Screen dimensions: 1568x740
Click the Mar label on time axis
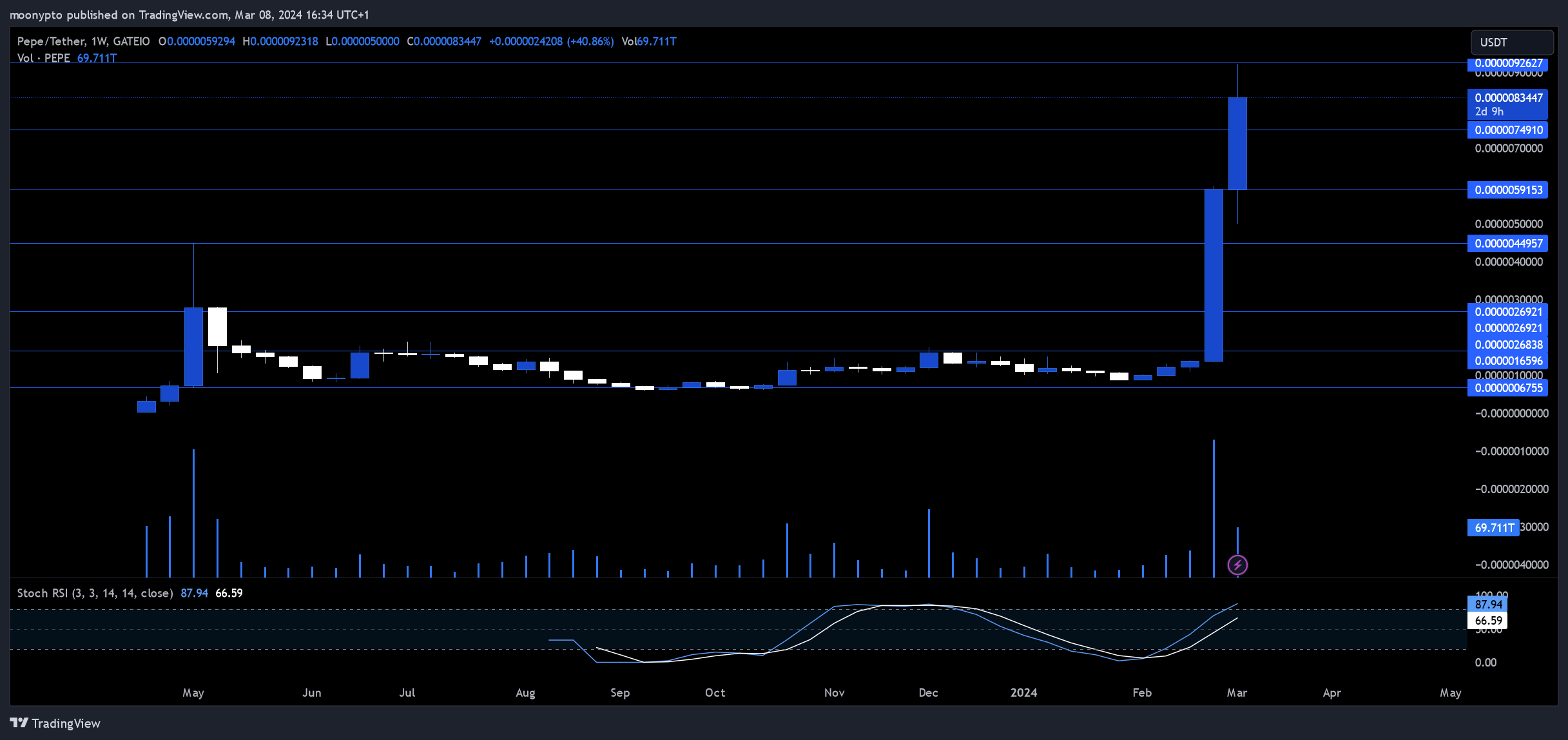pyautogui.click(x=1237, y=693)
